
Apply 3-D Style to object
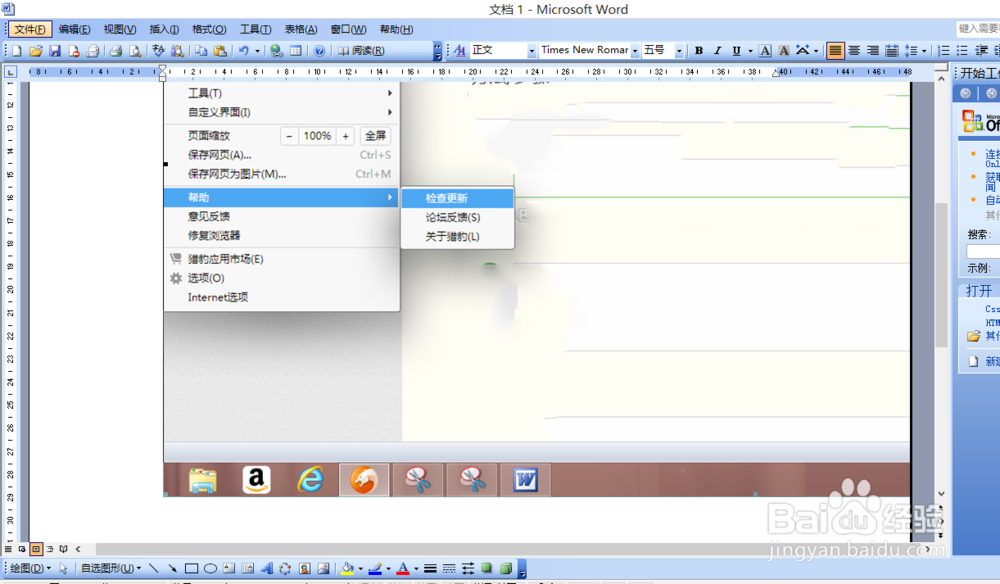[x=506, y=568]
